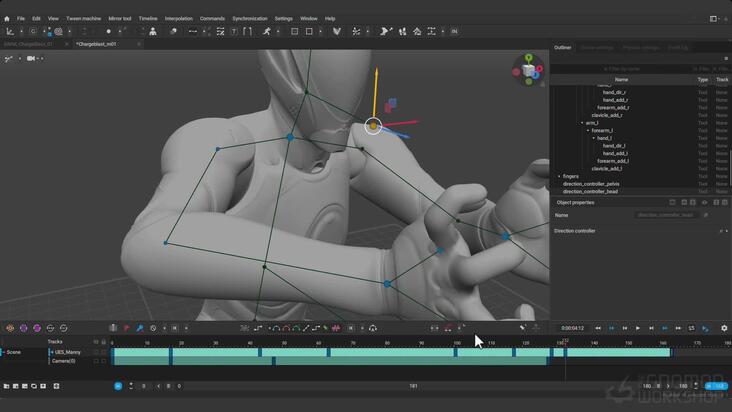Open the dropdown arrow beside the square frame icons
Image resolution: width=732 pixels, height=412 pixels.
(x=320, y=32)
